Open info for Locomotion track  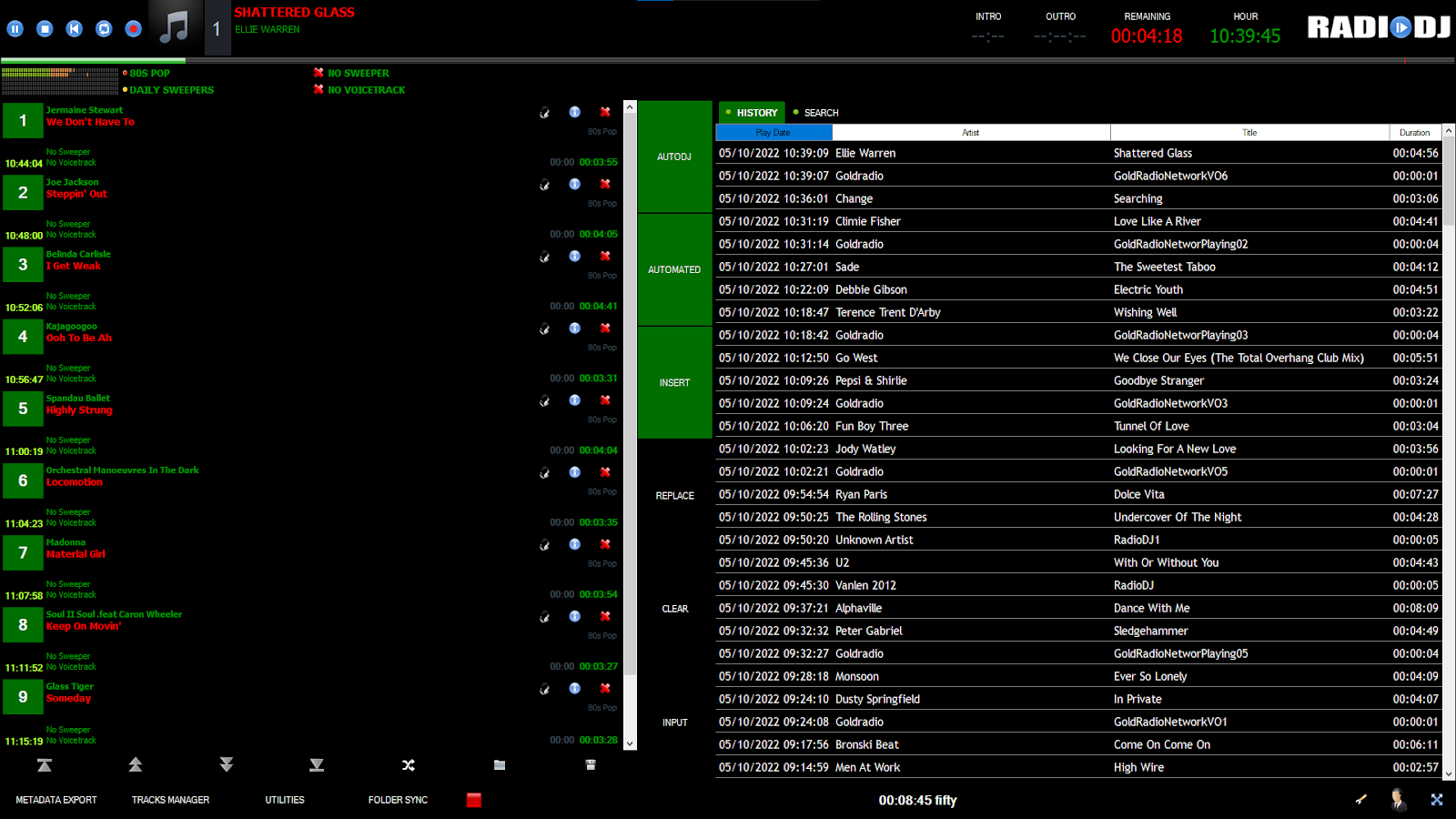click(x=575, y=471)
